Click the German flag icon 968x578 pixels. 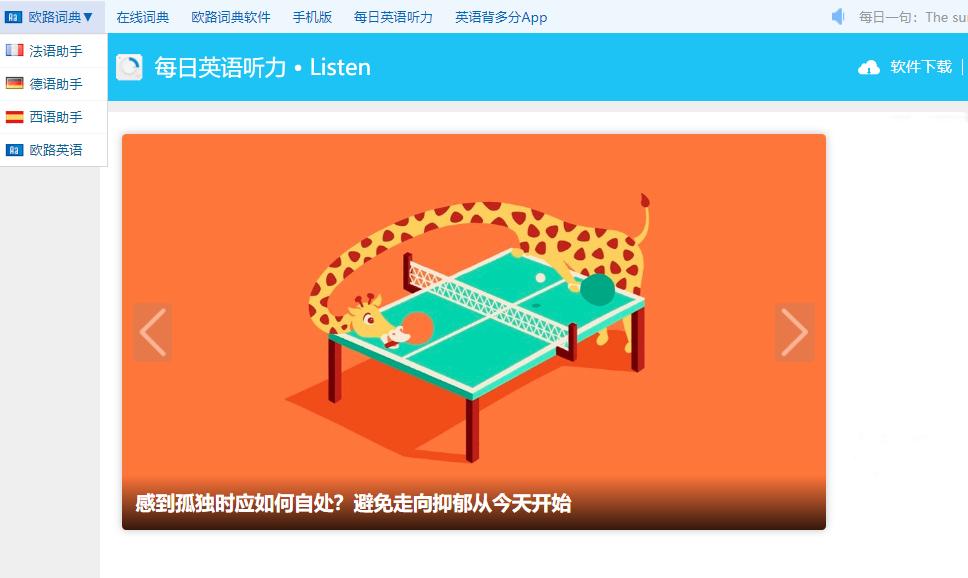point(15,83)
